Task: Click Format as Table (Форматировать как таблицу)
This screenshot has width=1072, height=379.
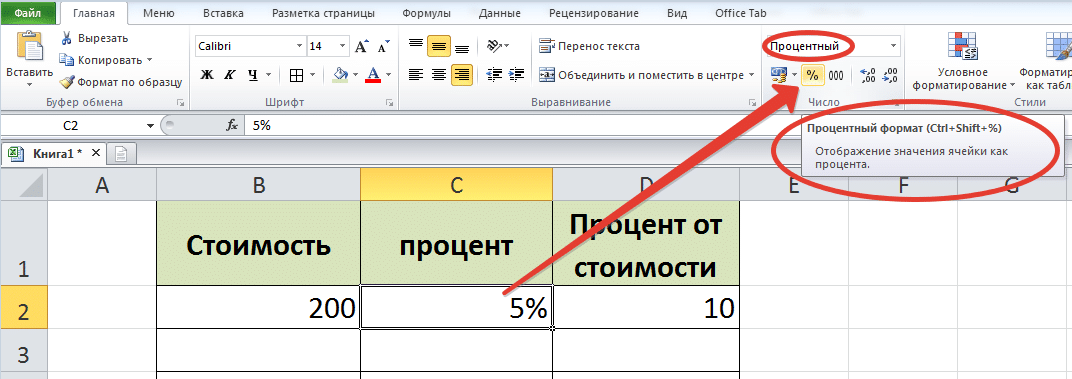Action: (x=1045, y=62)
